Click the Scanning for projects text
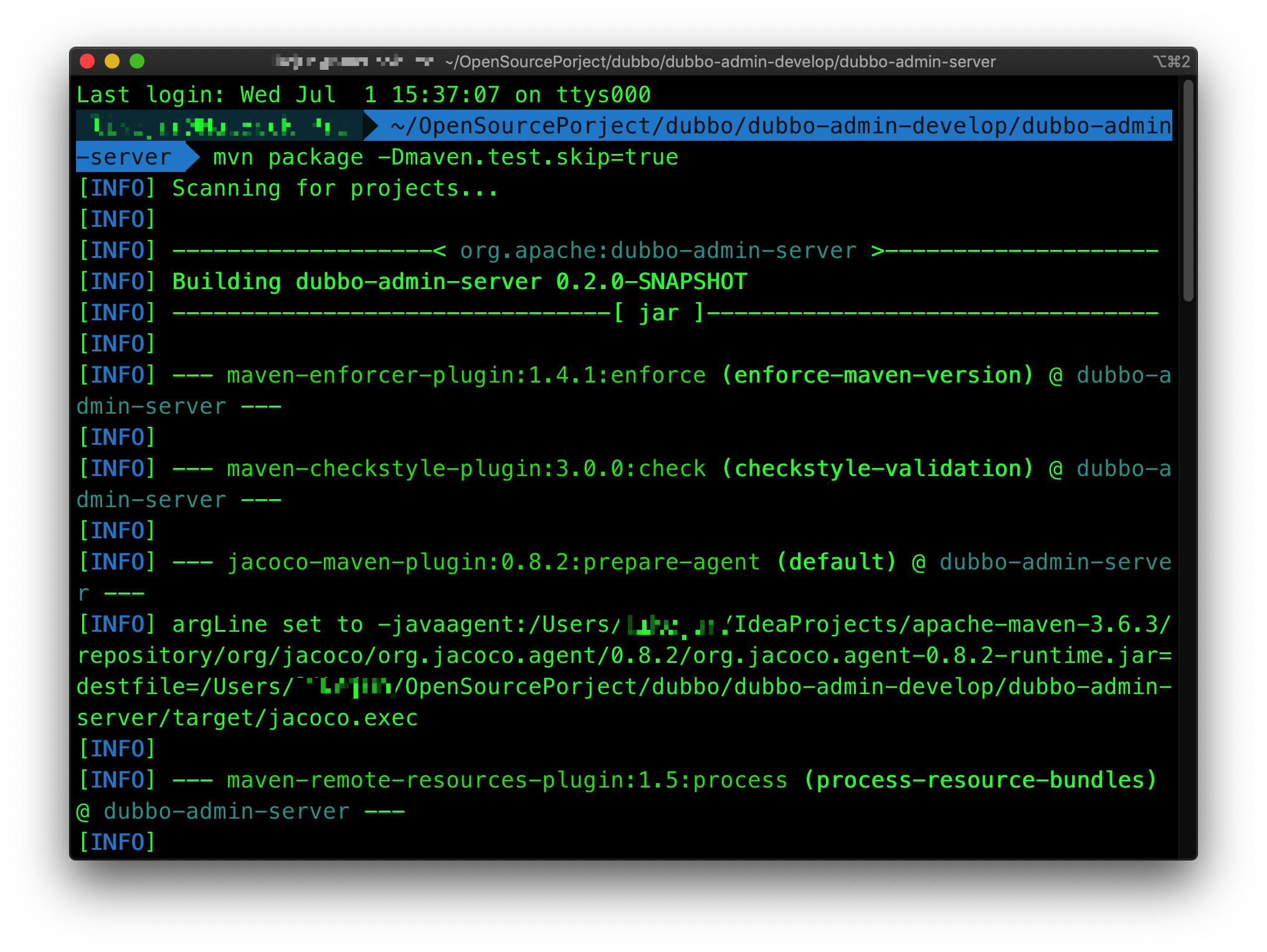Image resolution: width=1267 pixels, height=952 pixels. pyautogui.click(x=335, y=188)
